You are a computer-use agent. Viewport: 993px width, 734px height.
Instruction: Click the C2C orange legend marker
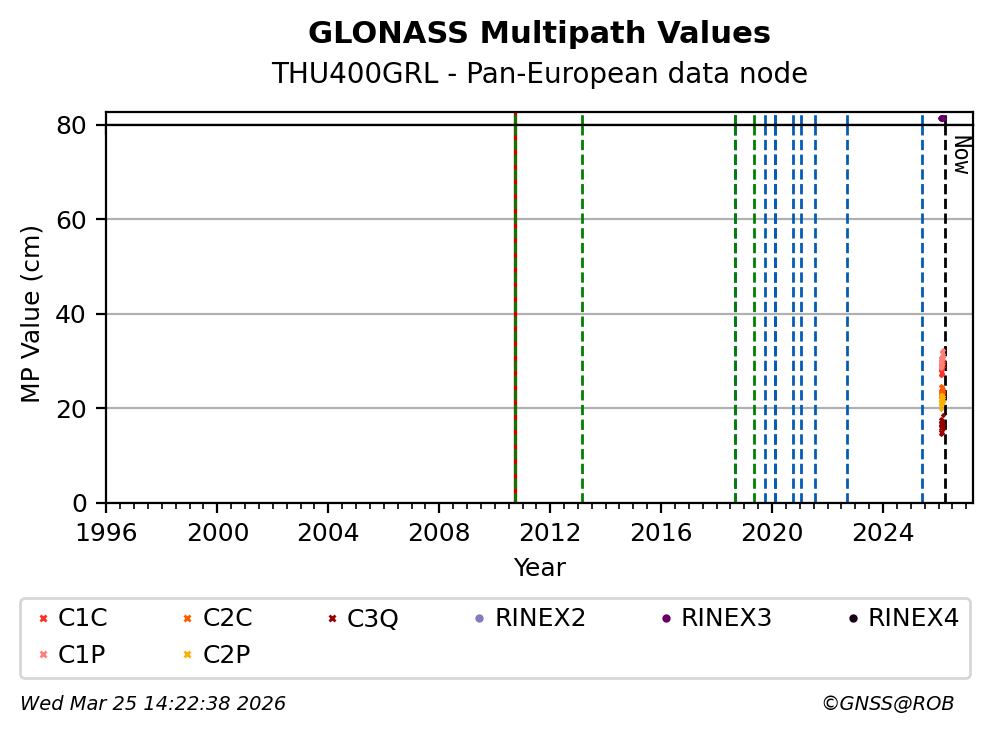coord(187,619)
